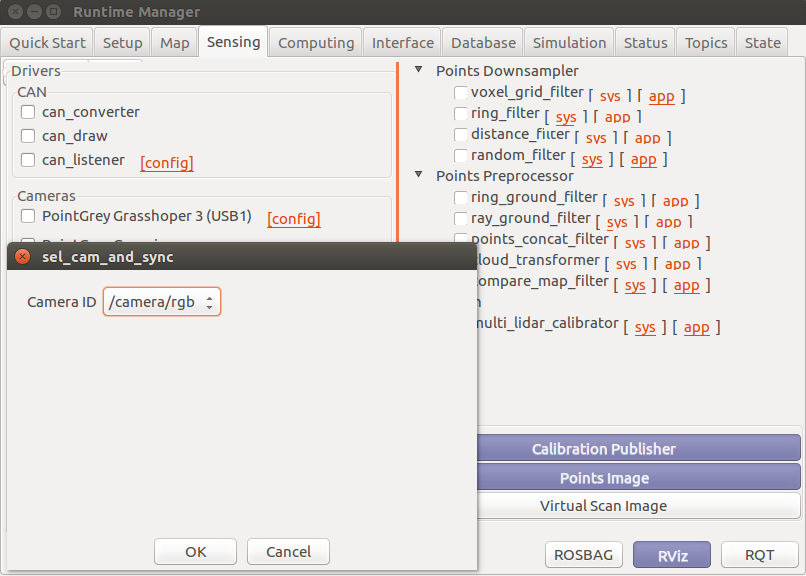Open app link for points_concat_filter

click(686, 243)
